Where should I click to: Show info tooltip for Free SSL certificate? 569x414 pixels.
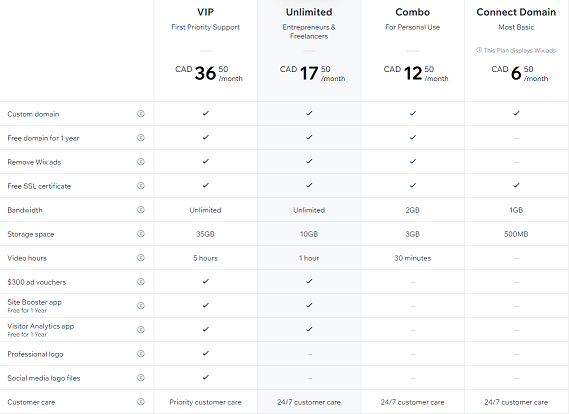141,185
